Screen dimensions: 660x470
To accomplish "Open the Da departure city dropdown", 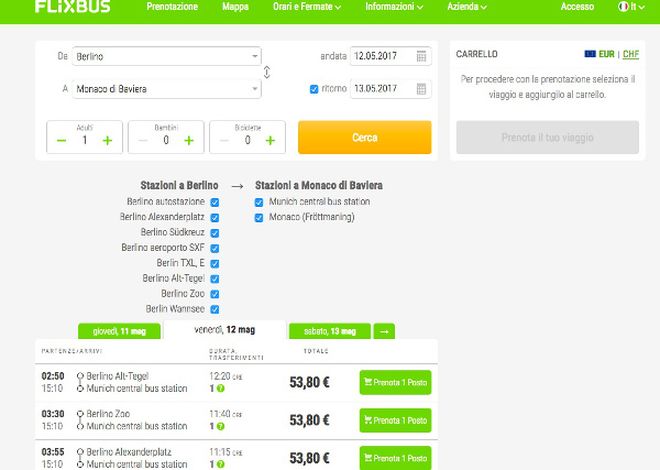I will point(167,56).
